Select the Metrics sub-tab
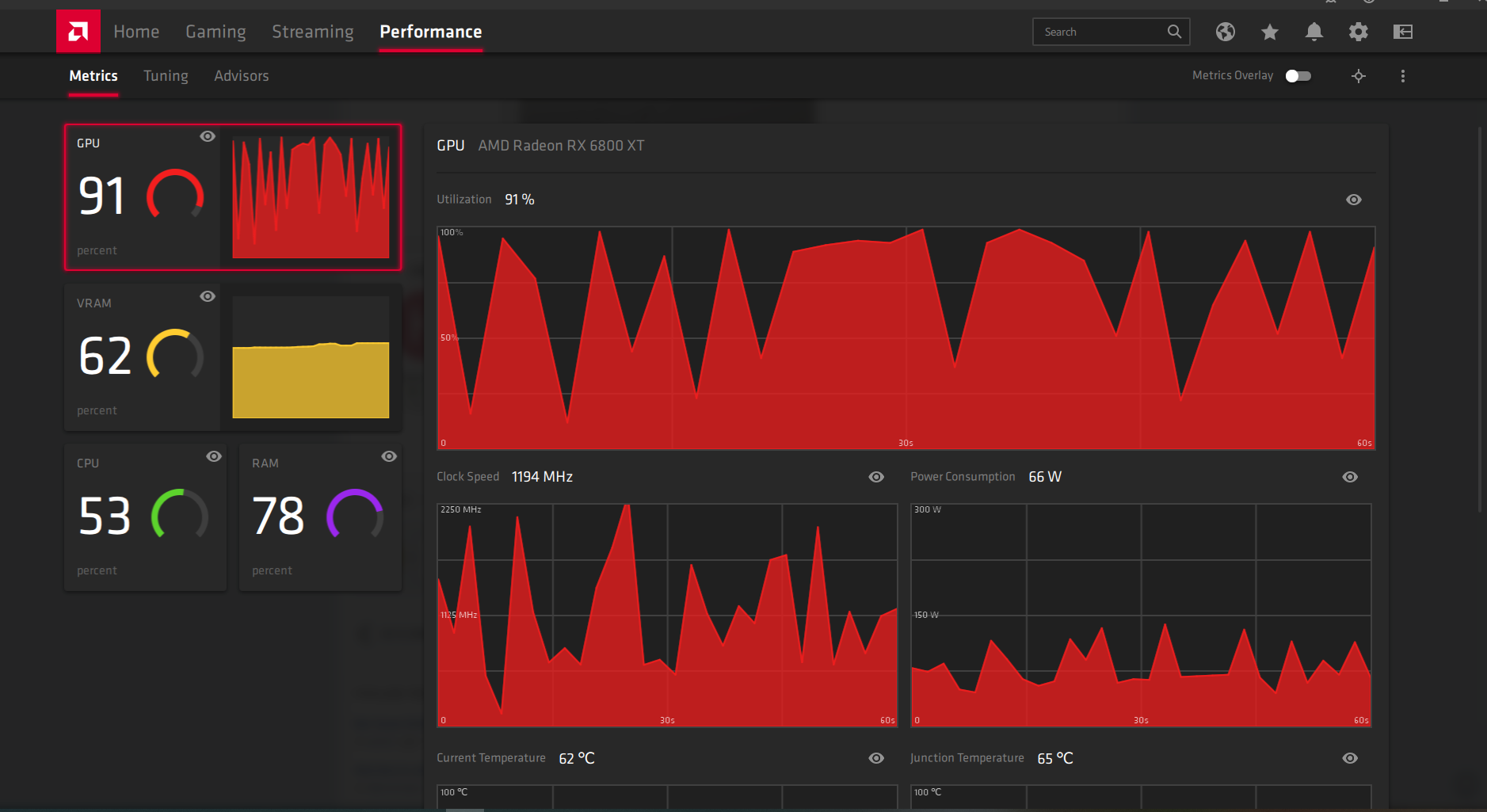1487x812 pixels. (93, 76)
